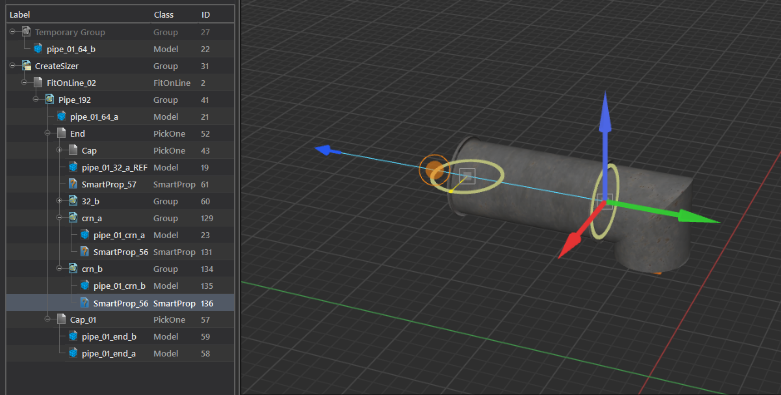Click the crn_a group icon
This screenshot has height=395, width=781.
click(73, 218)
